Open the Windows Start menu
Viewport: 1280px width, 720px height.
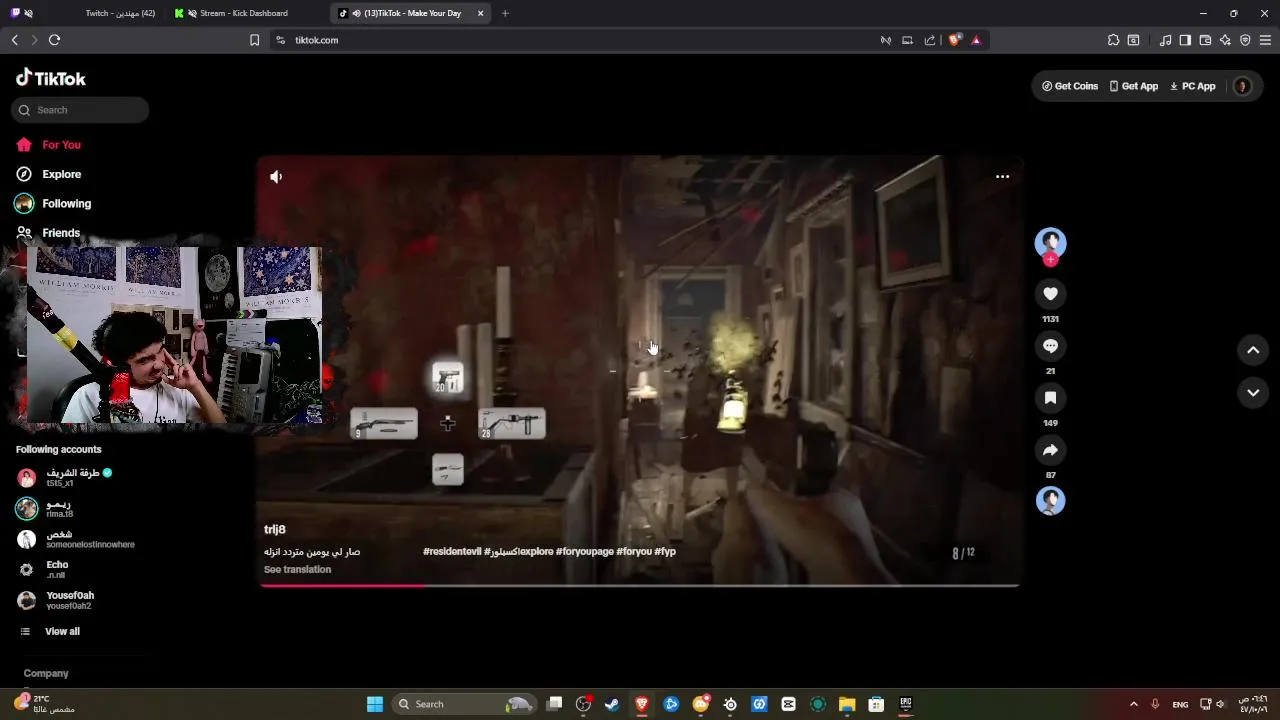(375, 704)
